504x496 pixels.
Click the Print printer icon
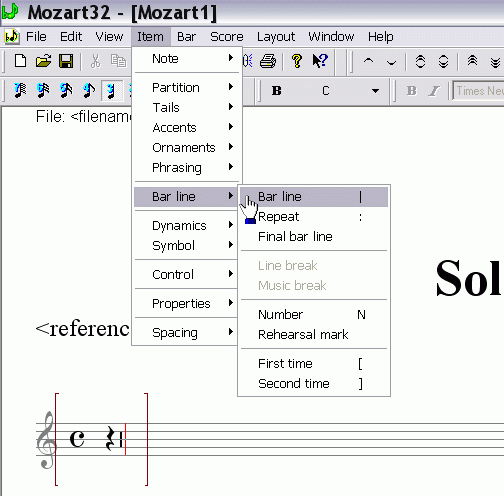268,61
